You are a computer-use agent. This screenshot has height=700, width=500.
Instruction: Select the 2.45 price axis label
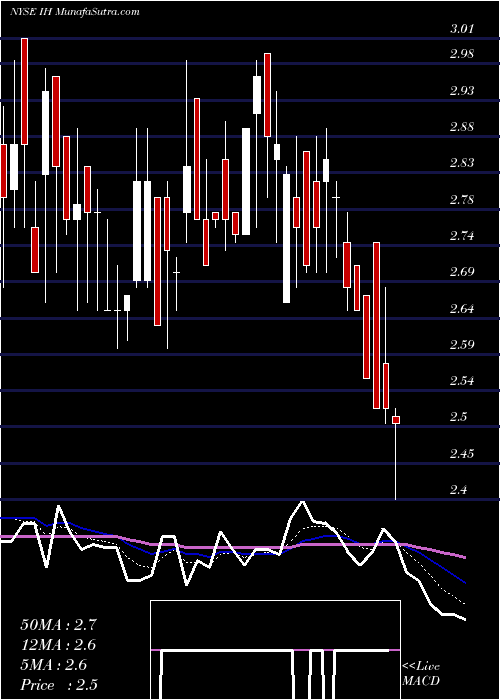[x=461, y=454]
